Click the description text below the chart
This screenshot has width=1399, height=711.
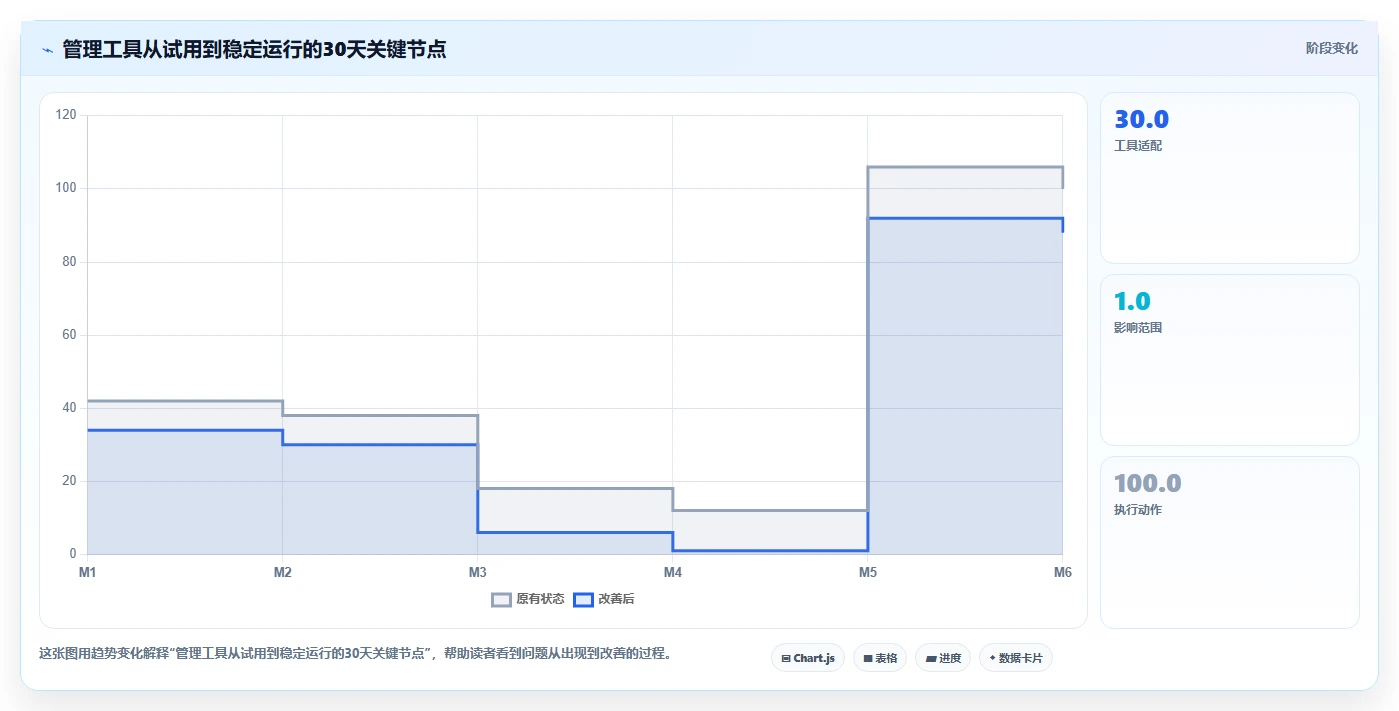click(356, 653)
